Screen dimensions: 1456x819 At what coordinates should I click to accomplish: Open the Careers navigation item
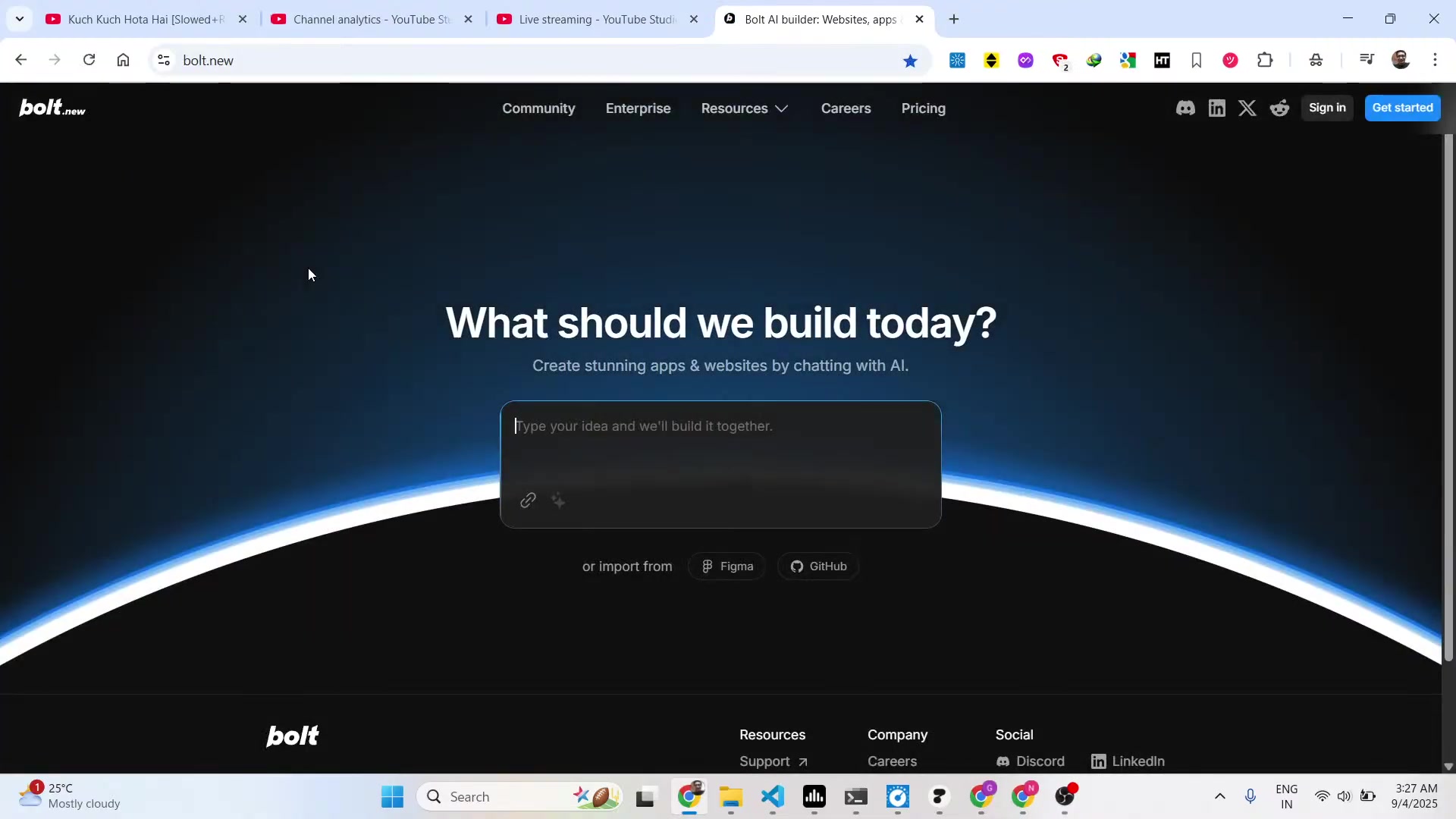coord(846,108)
